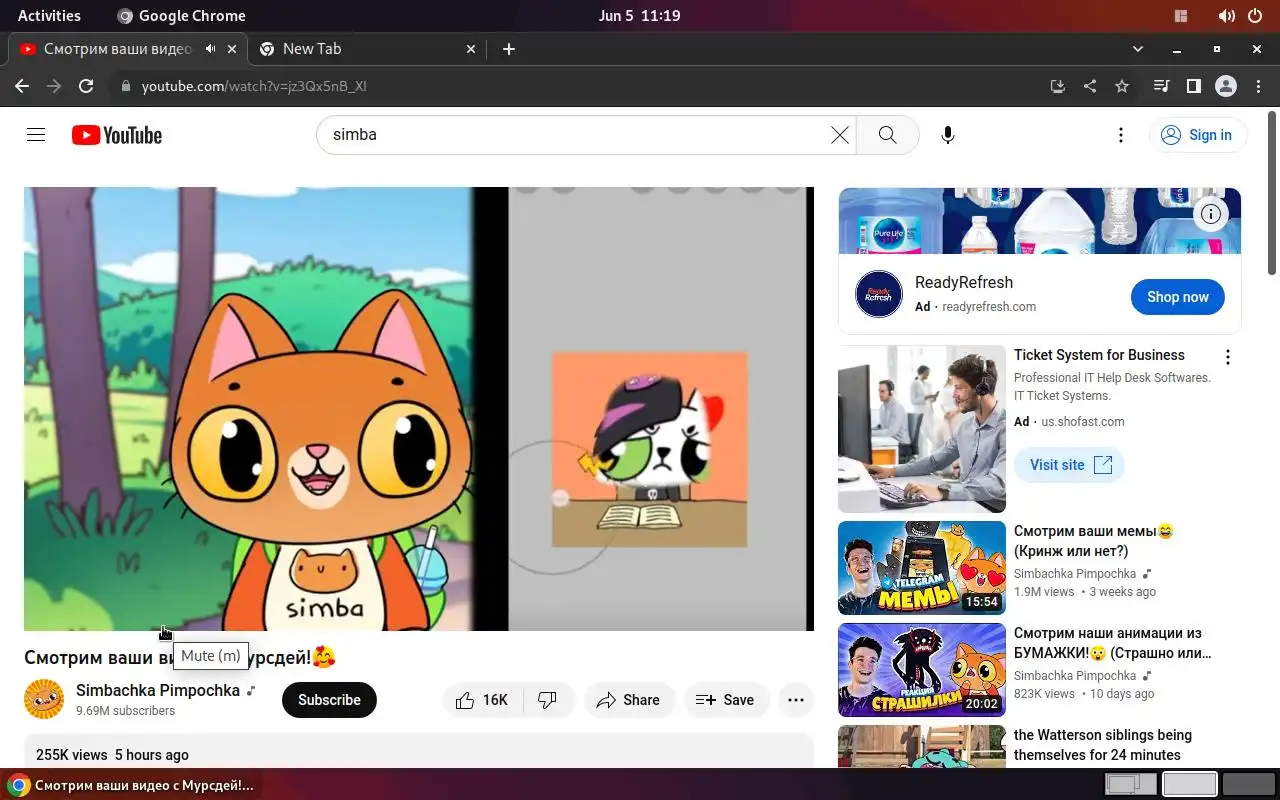Open ReadyRefresh advertiser logo
This screenshot has width=1280, height=800.
coord(879,294)
